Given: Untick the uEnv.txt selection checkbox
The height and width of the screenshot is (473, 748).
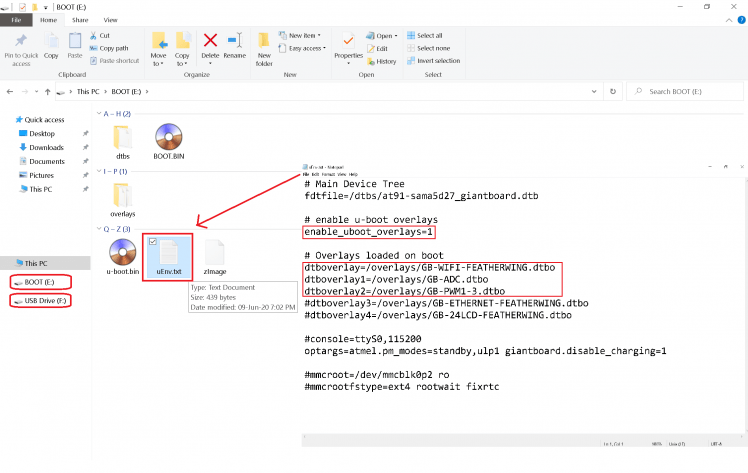Looking at the screenshot, I should coord(153,242).
